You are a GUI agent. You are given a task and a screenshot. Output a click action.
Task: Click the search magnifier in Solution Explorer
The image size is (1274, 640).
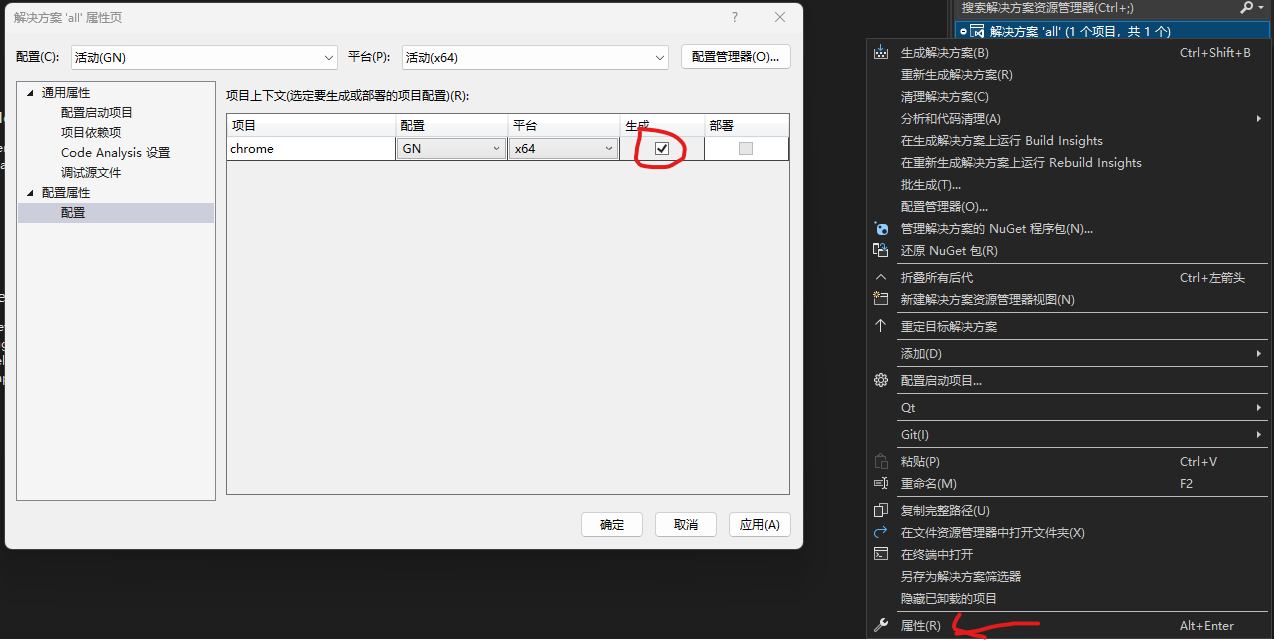click(x=1246, y=8)
